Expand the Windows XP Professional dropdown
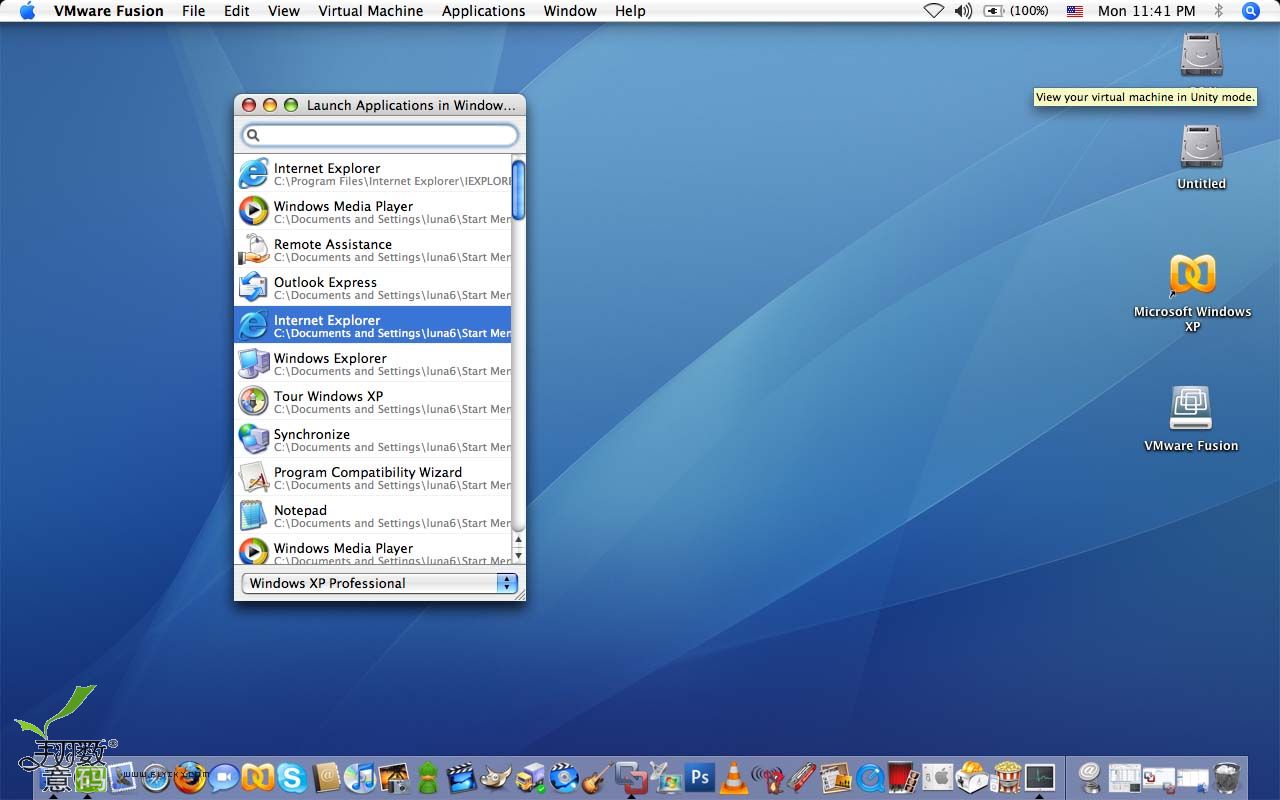 pyautogui.click(x=380, y=583)
